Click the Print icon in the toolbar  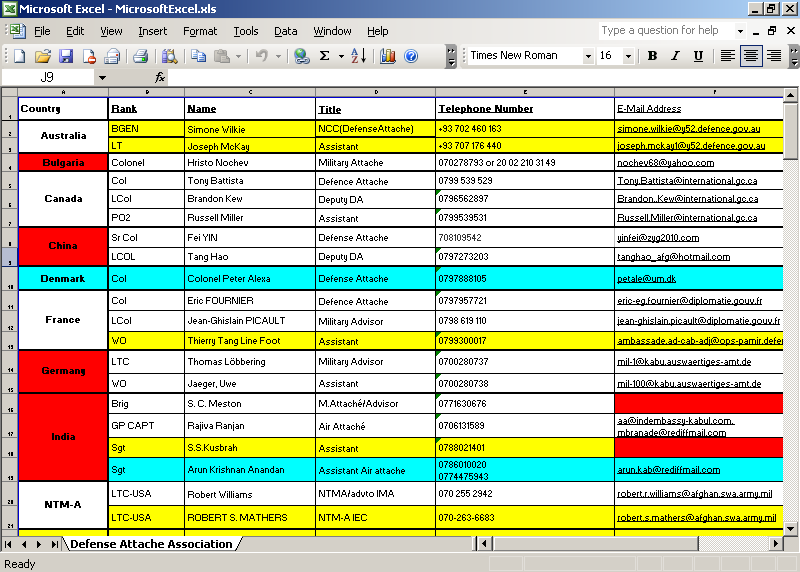(141, 56)
